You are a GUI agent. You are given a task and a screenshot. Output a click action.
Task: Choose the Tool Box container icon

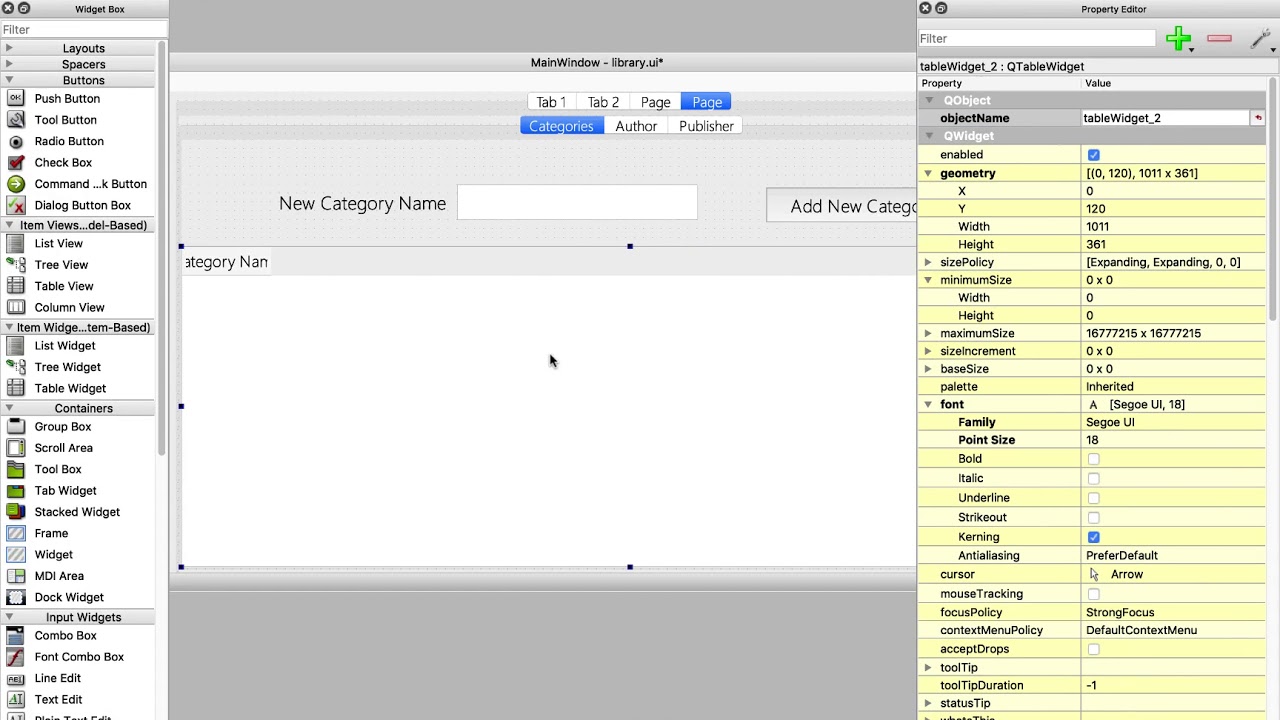coord(16,470)
